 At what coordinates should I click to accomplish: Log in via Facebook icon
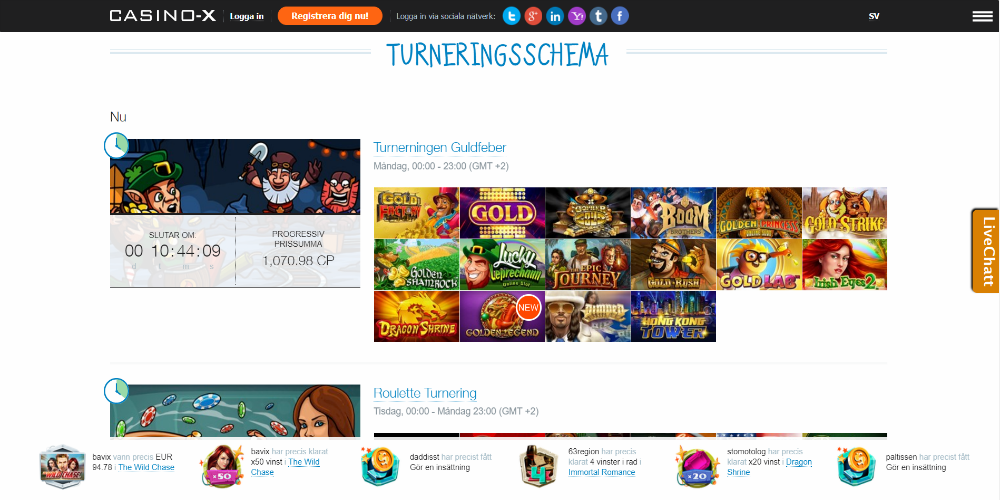[620, 16]
